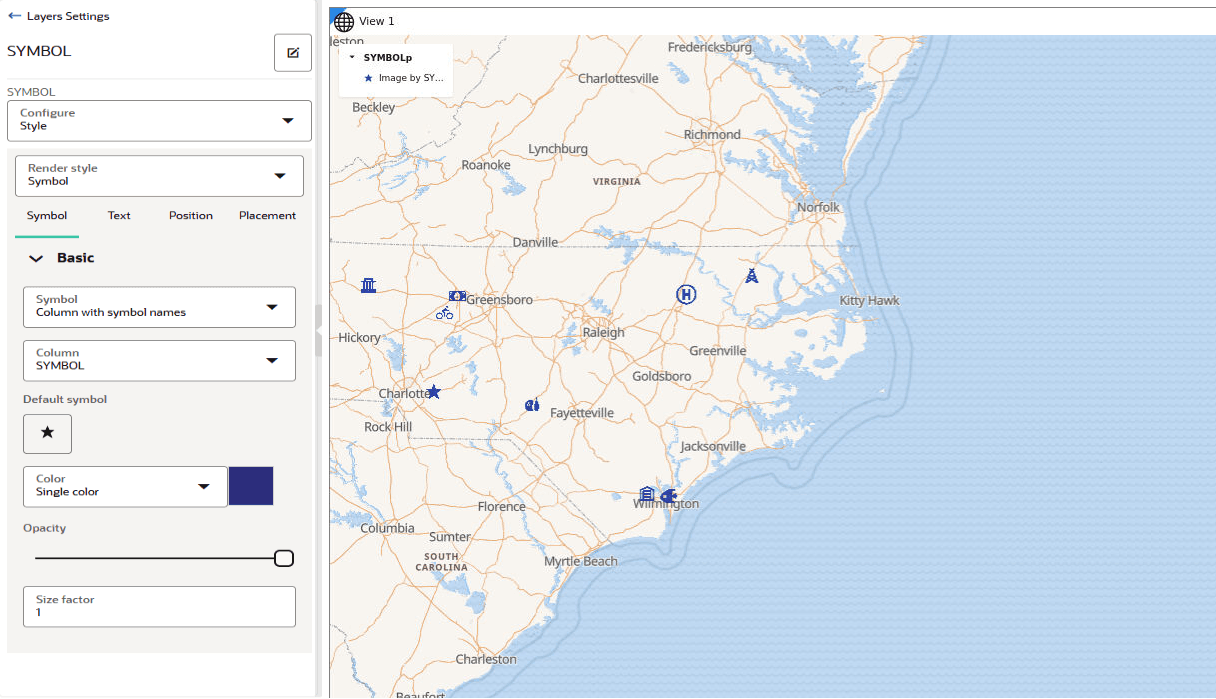Select the hospital H symbol on map

click(686, 294)
